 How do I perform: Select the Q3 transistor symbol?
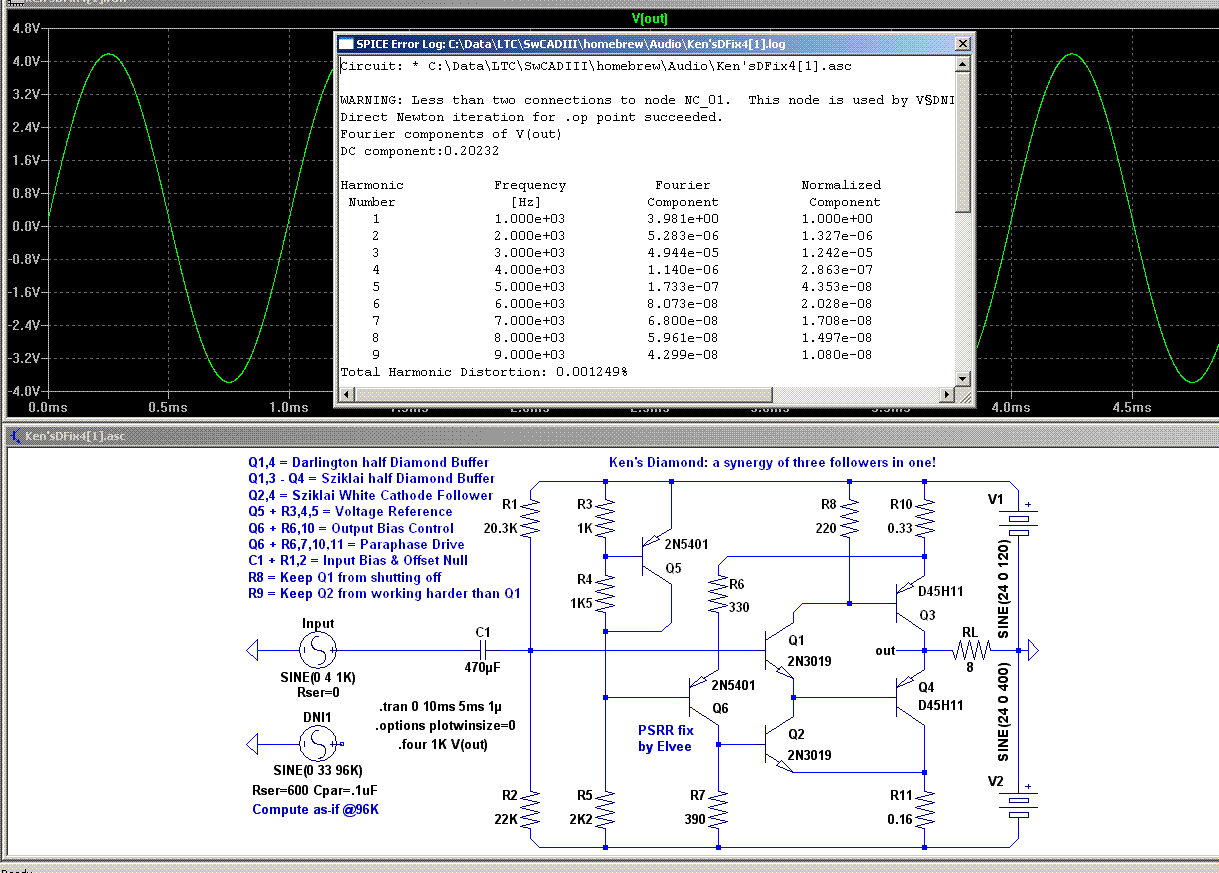pyautogui.click(x=910, y=605)
